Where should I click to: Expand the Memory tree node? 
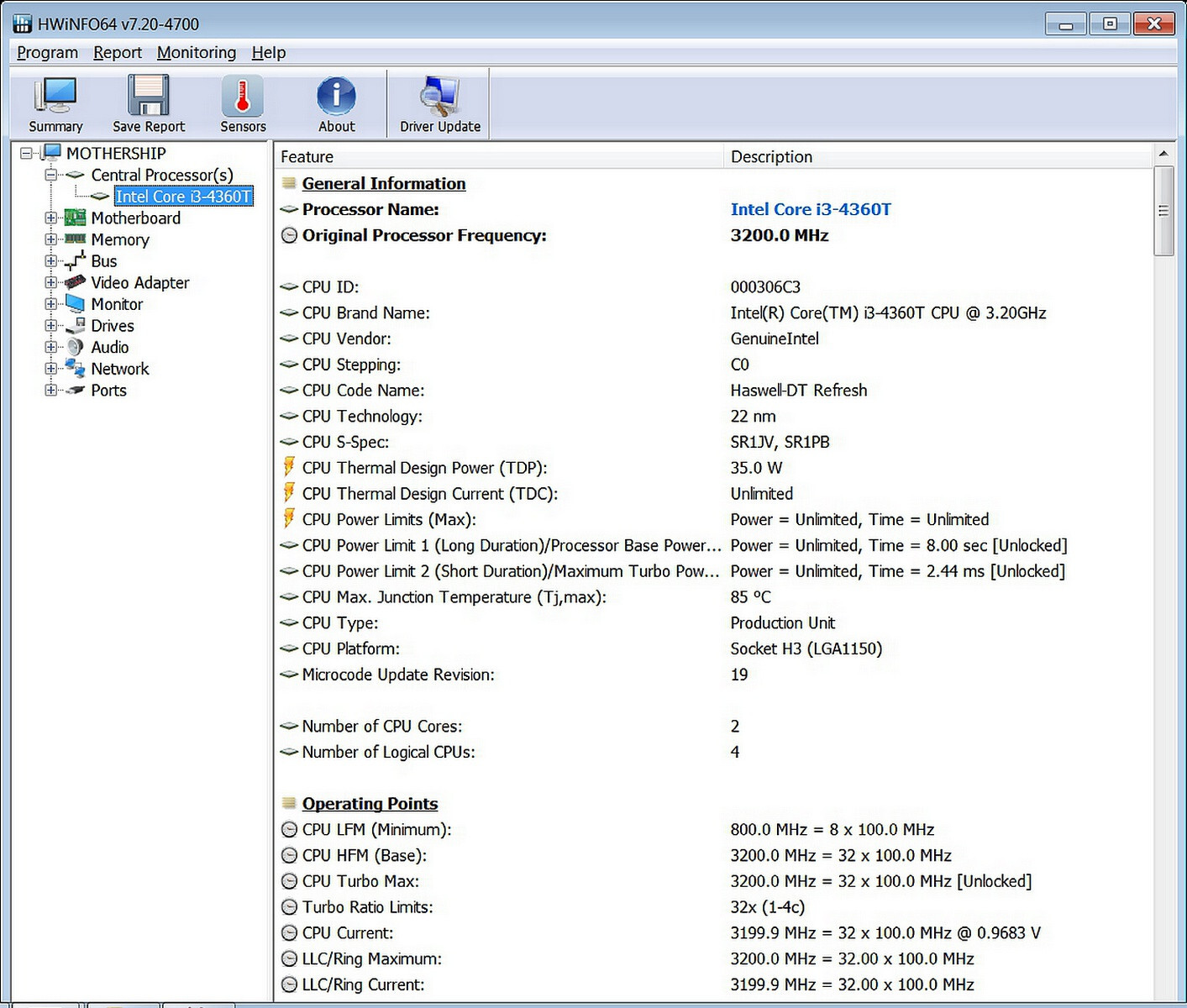[x=51, y=239]
